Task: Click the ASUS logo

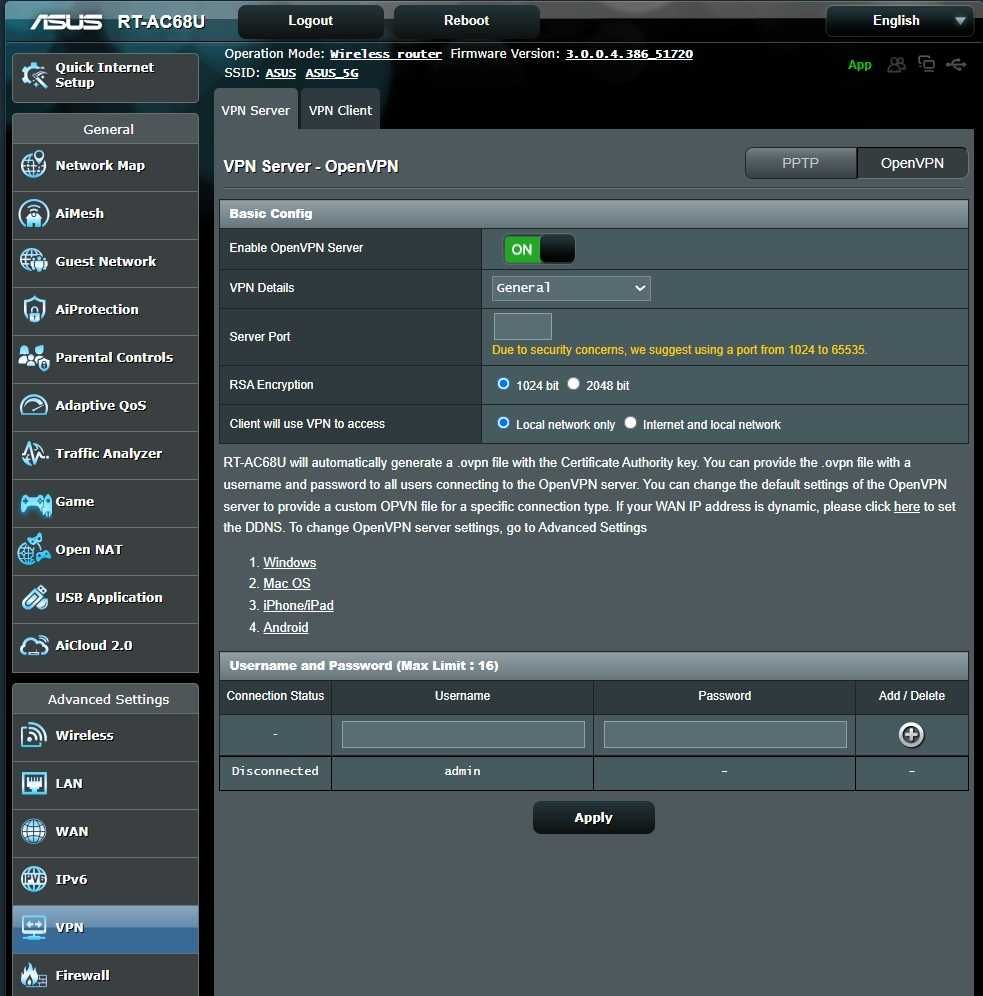Action: coord(66,22)
